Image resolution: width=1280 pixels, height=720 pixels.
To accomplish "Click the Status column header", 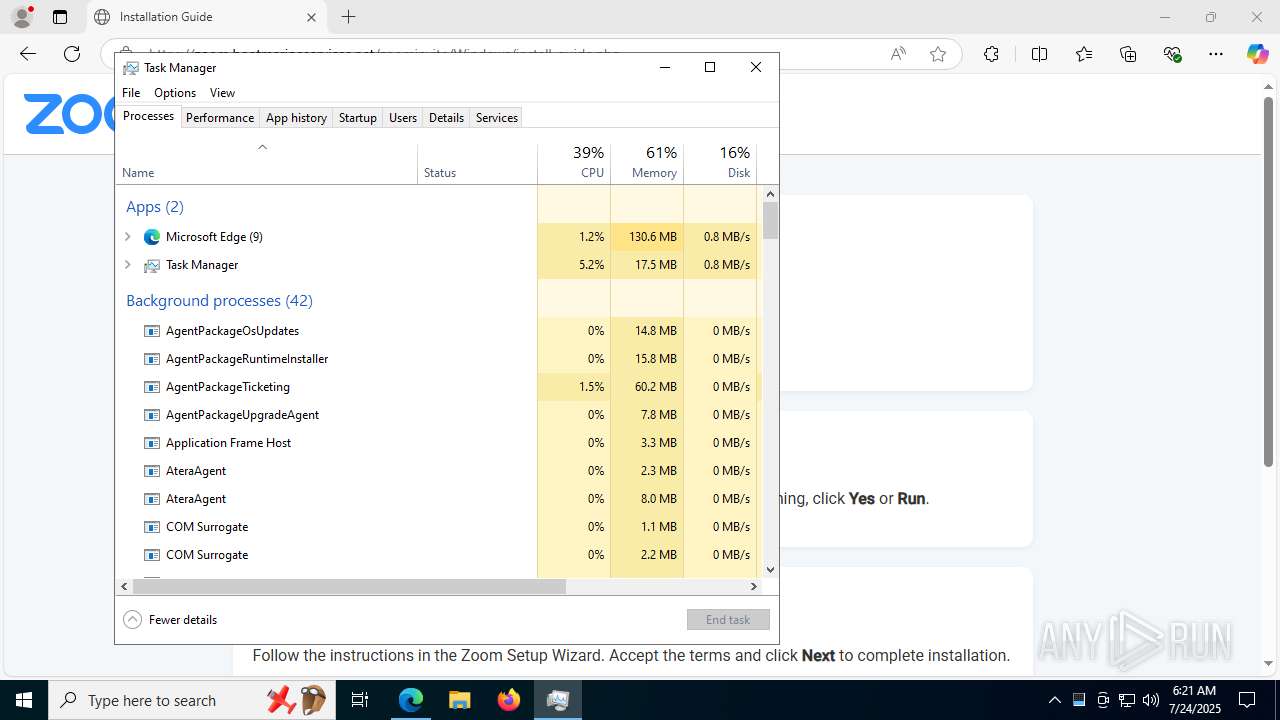I will click(477, 163).
